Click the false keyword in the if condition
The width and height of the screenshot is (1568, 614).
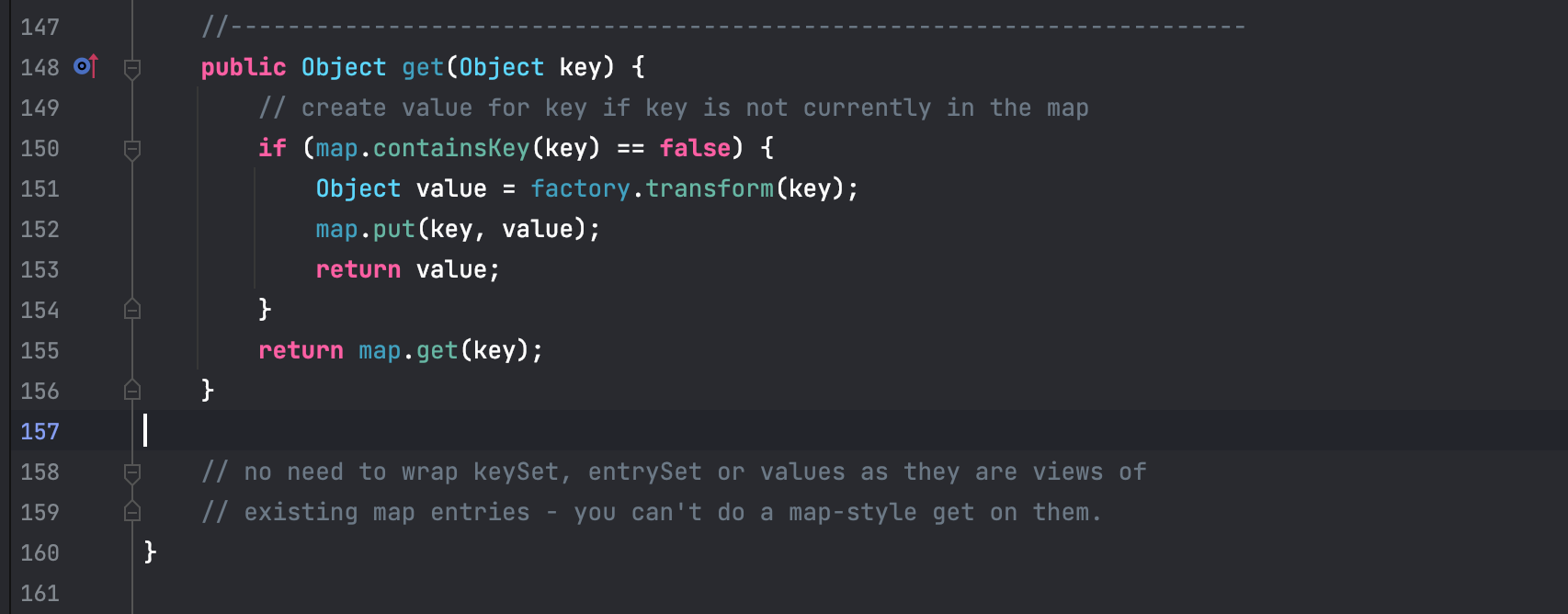(x=695, y=149)
